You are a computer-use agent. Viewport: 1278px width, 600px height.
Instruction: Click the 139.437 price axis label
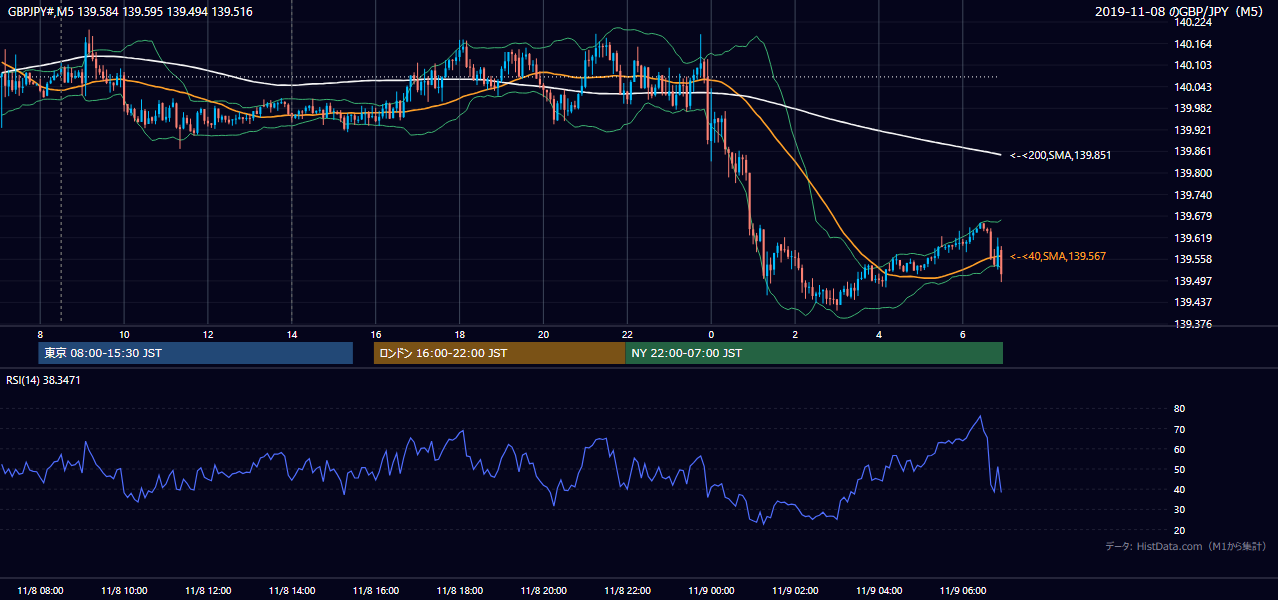tap(1193, 303)
